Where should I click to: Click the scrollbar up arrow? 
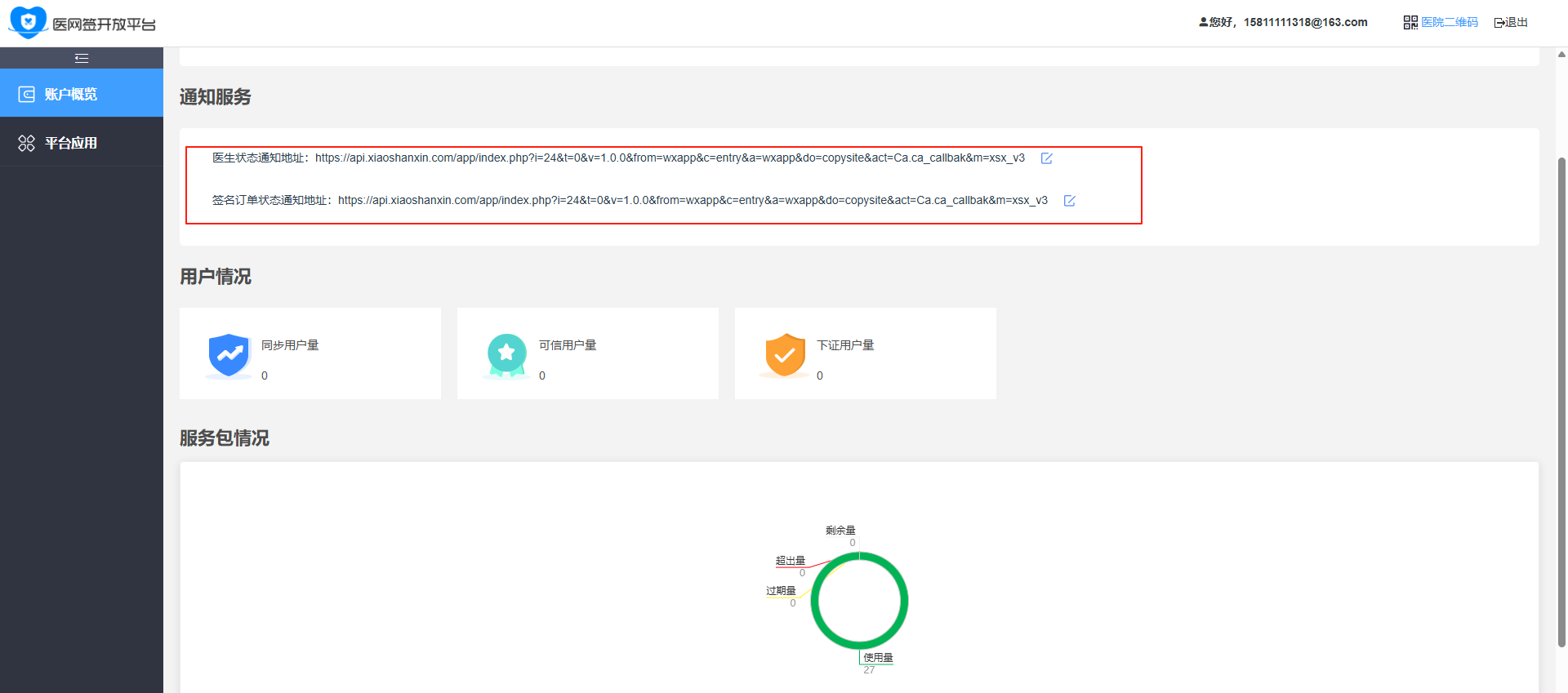(x=1561, y=54)
